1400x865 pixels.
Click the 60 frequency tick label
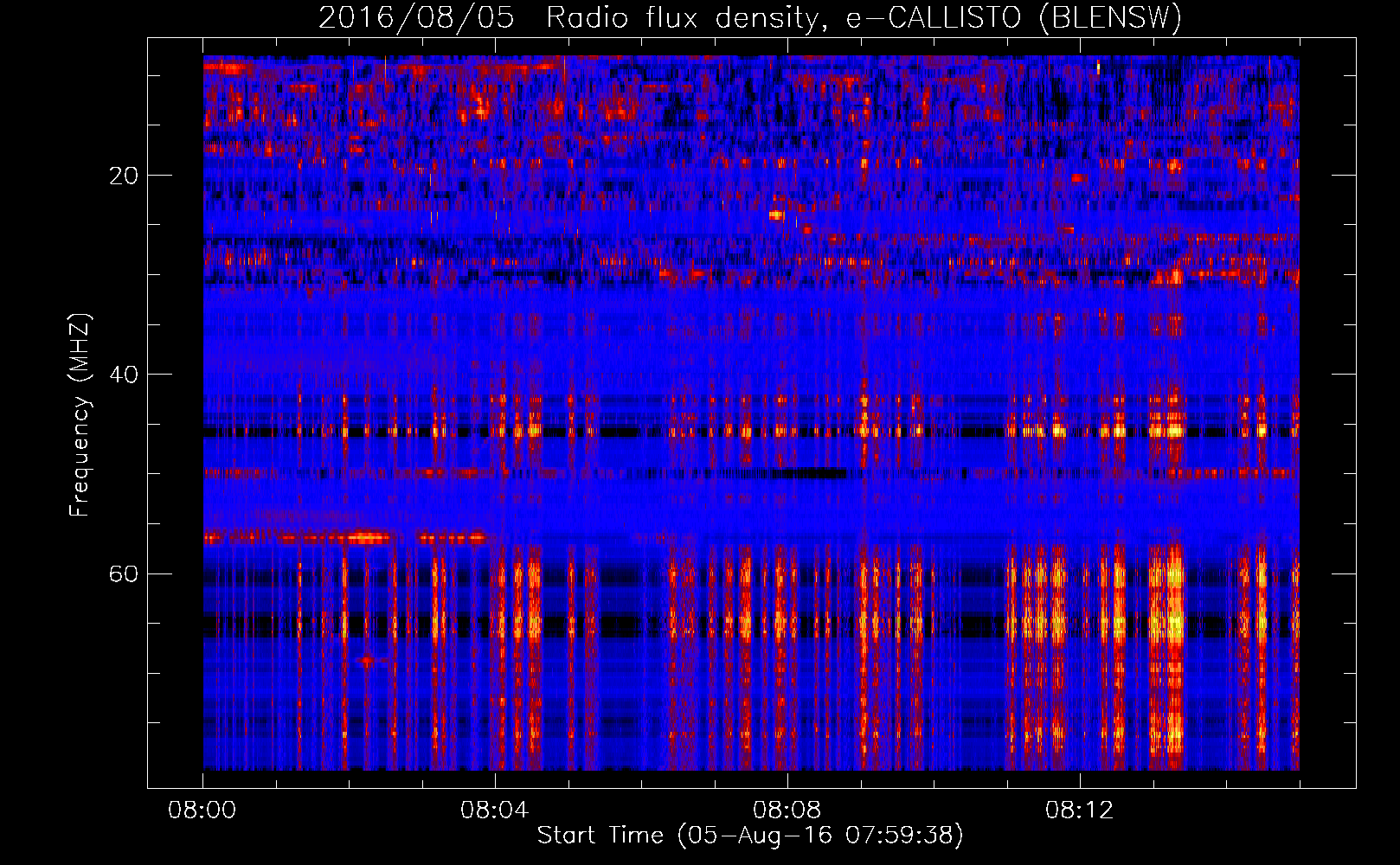click(x=124, y=573)
